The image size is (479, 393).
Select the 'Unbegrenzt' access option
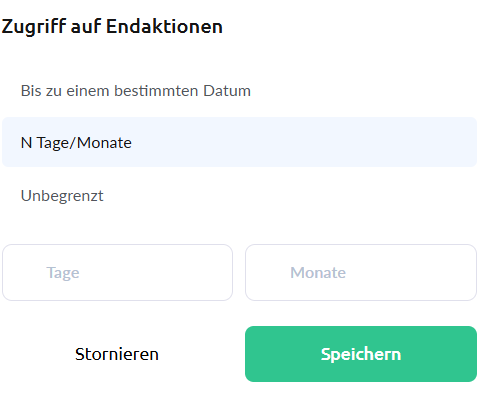point(239,195)
